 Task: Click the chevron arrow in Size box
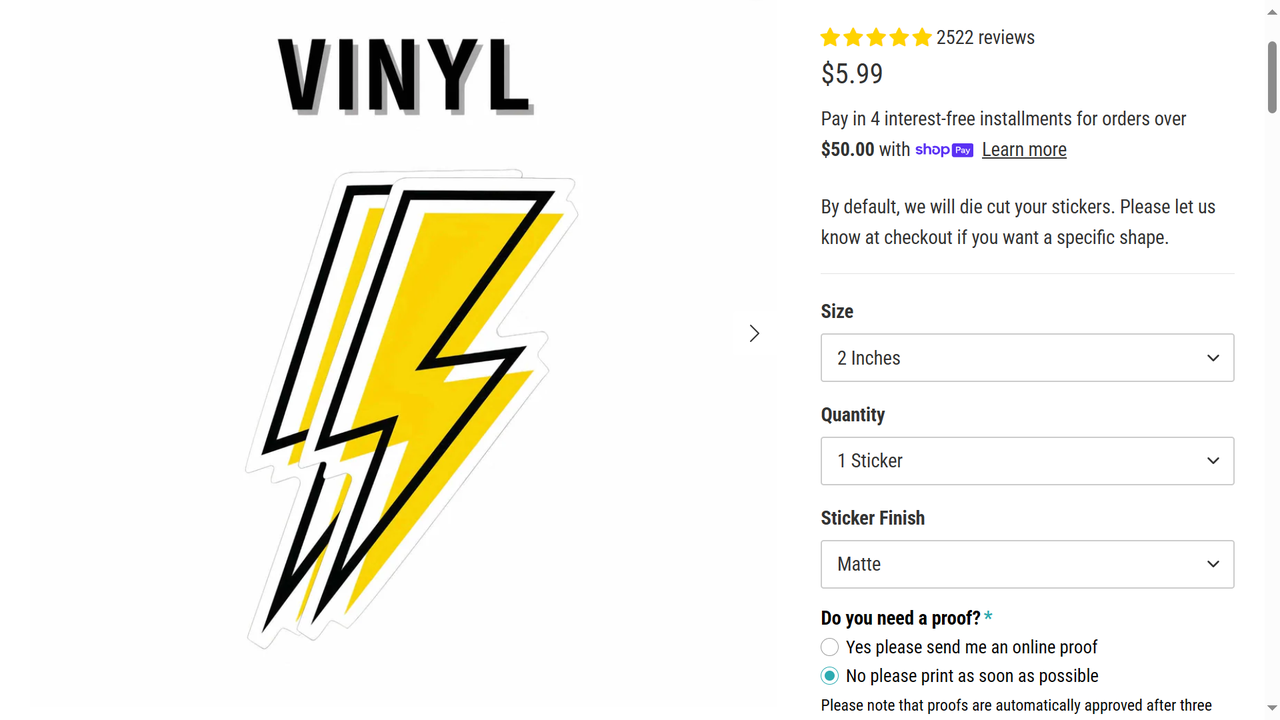point(1213,358)
